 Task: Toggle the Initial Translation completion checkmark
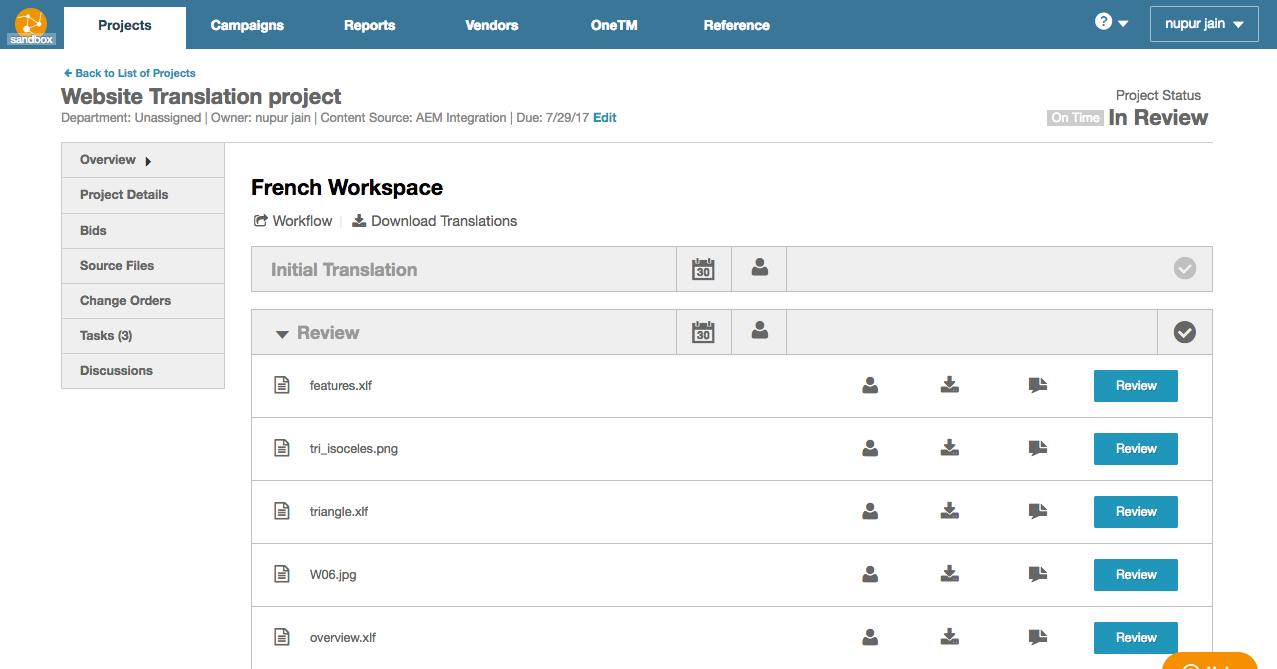coord(1184,269)
